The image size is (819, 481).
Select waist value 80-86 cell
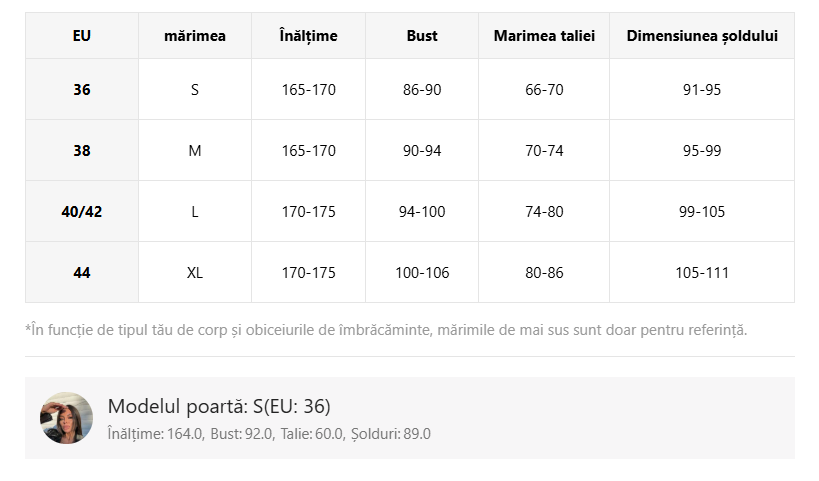544,273
